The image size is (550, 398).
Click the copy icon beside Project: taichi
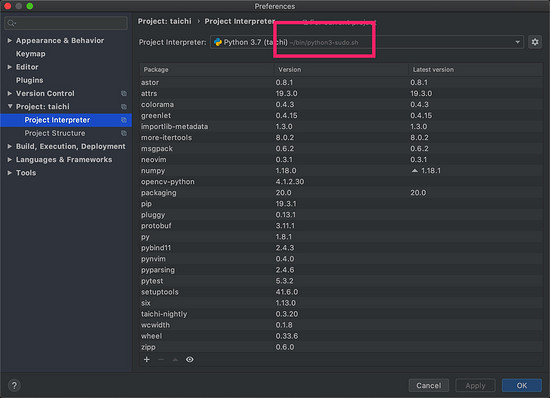tap(124, 107)
